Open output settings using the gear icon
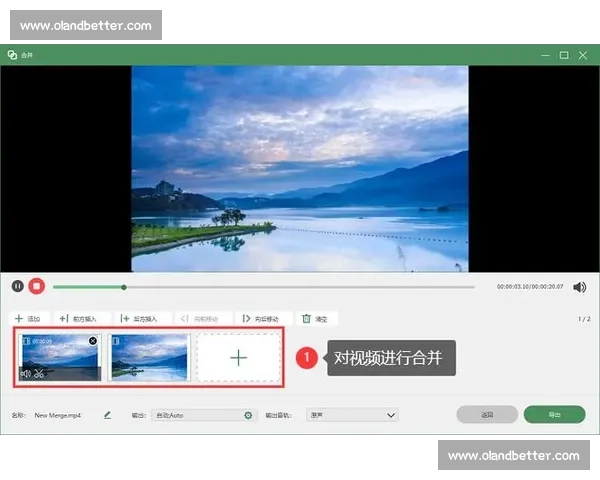 tap(248, 414)
